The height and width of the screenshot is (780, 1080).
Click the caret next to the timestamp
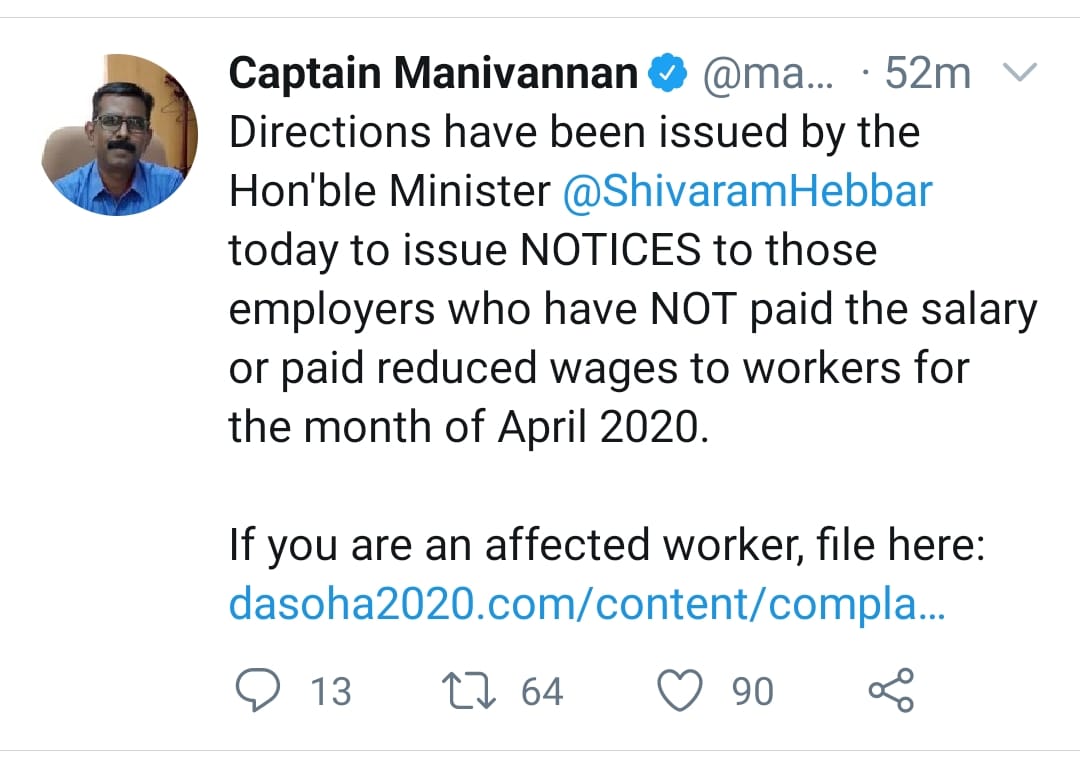pyautogui.click(x=1019, y=71)
